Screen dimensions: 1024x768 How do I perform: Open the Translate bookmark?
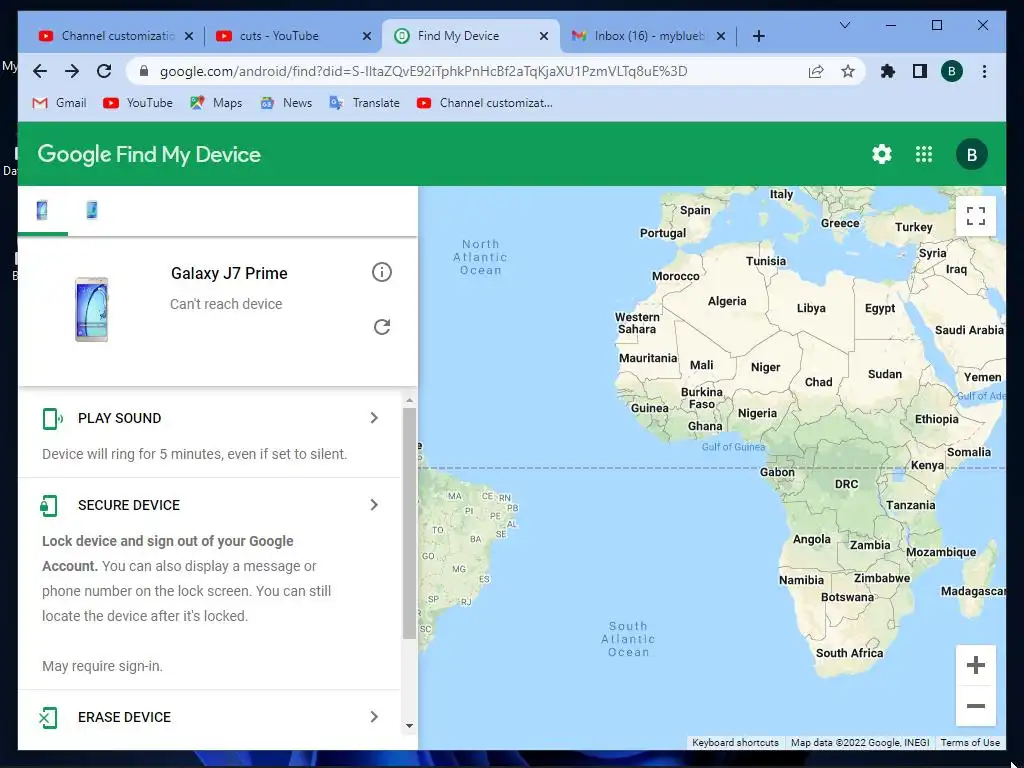364,103
